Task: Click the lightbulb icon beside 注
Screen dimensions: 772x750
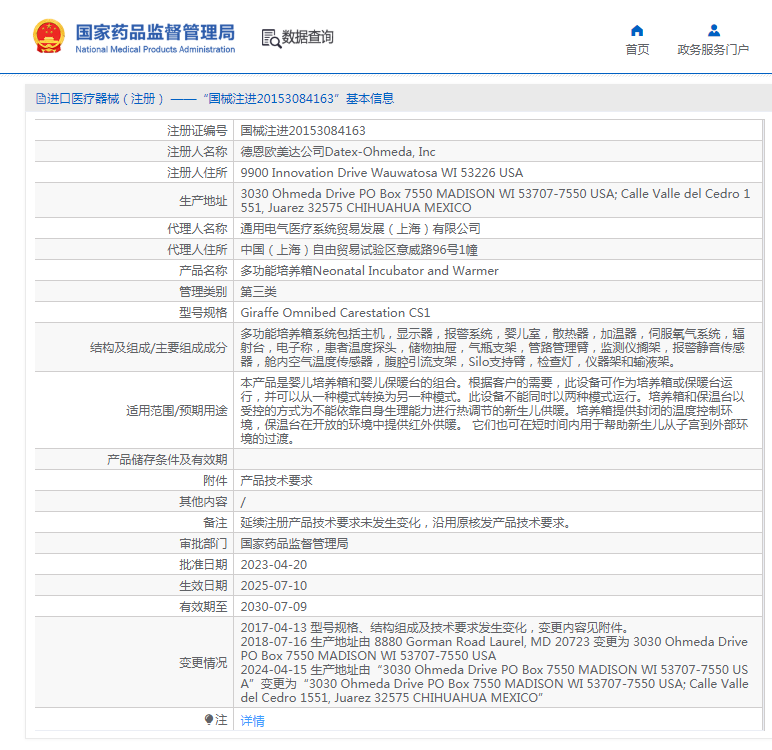Action: point(209,719)
